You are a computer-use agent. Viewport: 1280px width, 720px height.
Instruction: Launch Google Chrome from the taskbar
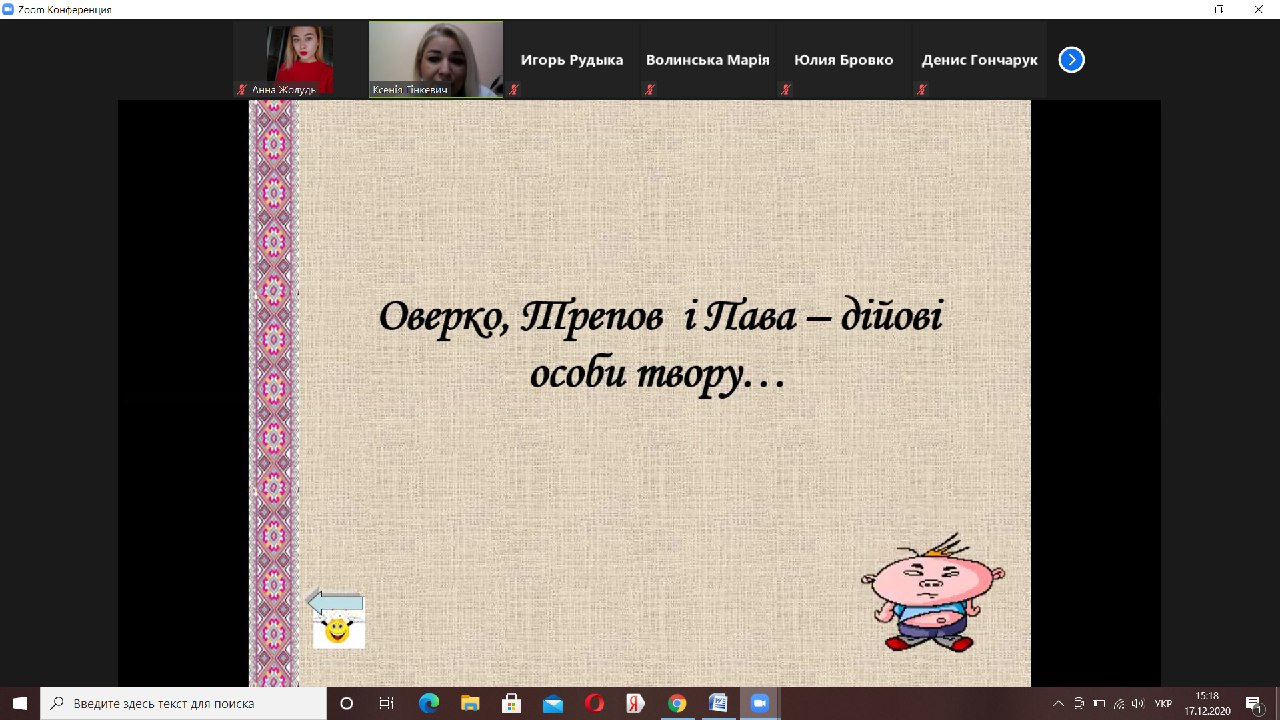tap(676, 703)
